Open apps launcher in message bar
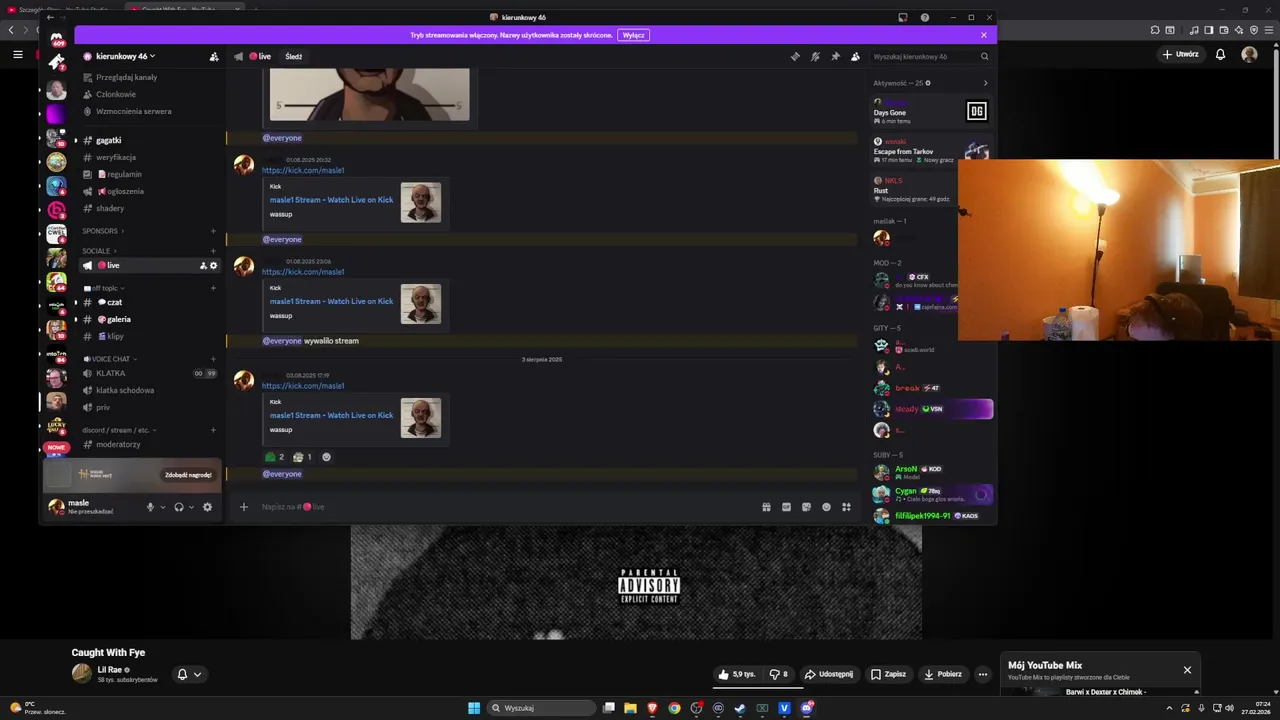Screen dimensions: 1280x720 click(x=846, y=507)
